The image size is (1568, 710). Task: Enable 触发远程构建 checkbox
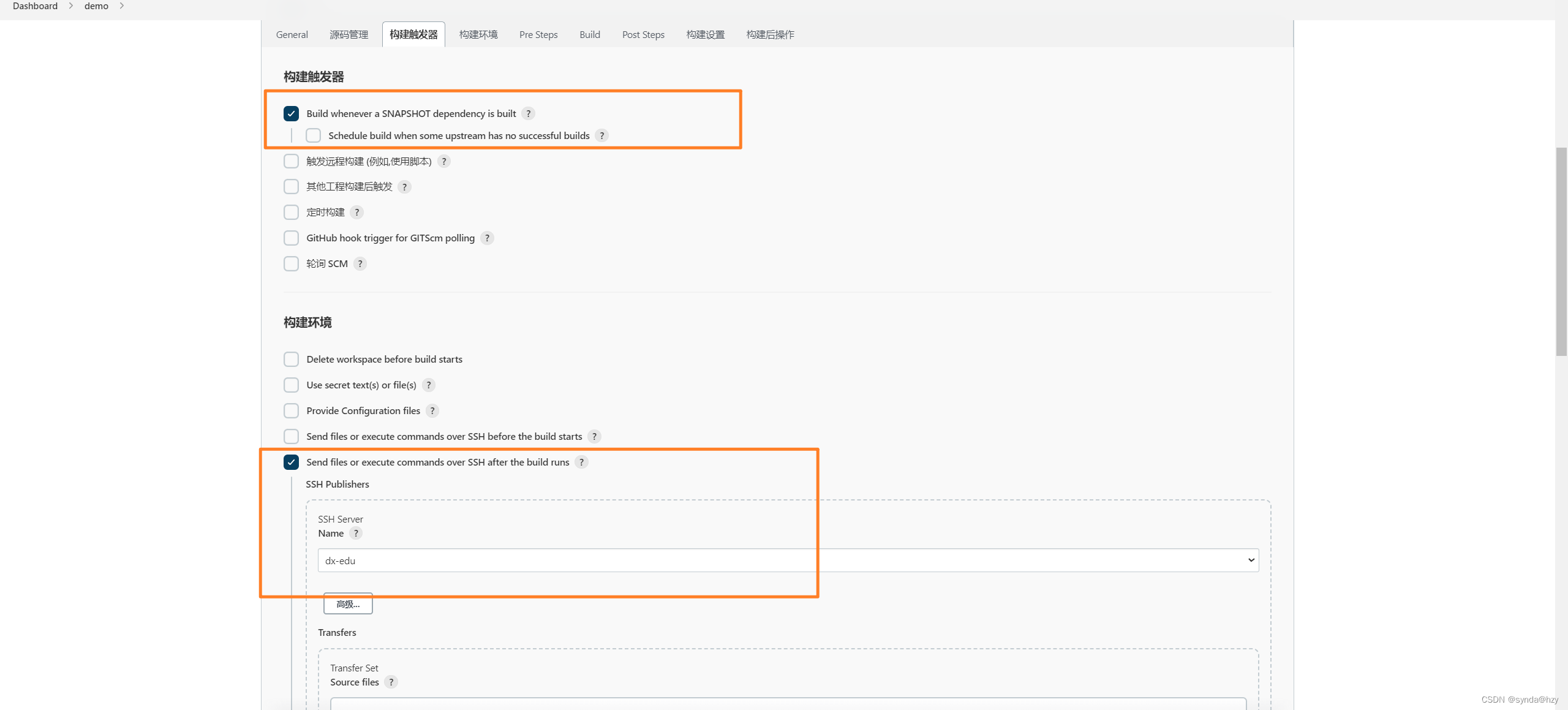291,161
